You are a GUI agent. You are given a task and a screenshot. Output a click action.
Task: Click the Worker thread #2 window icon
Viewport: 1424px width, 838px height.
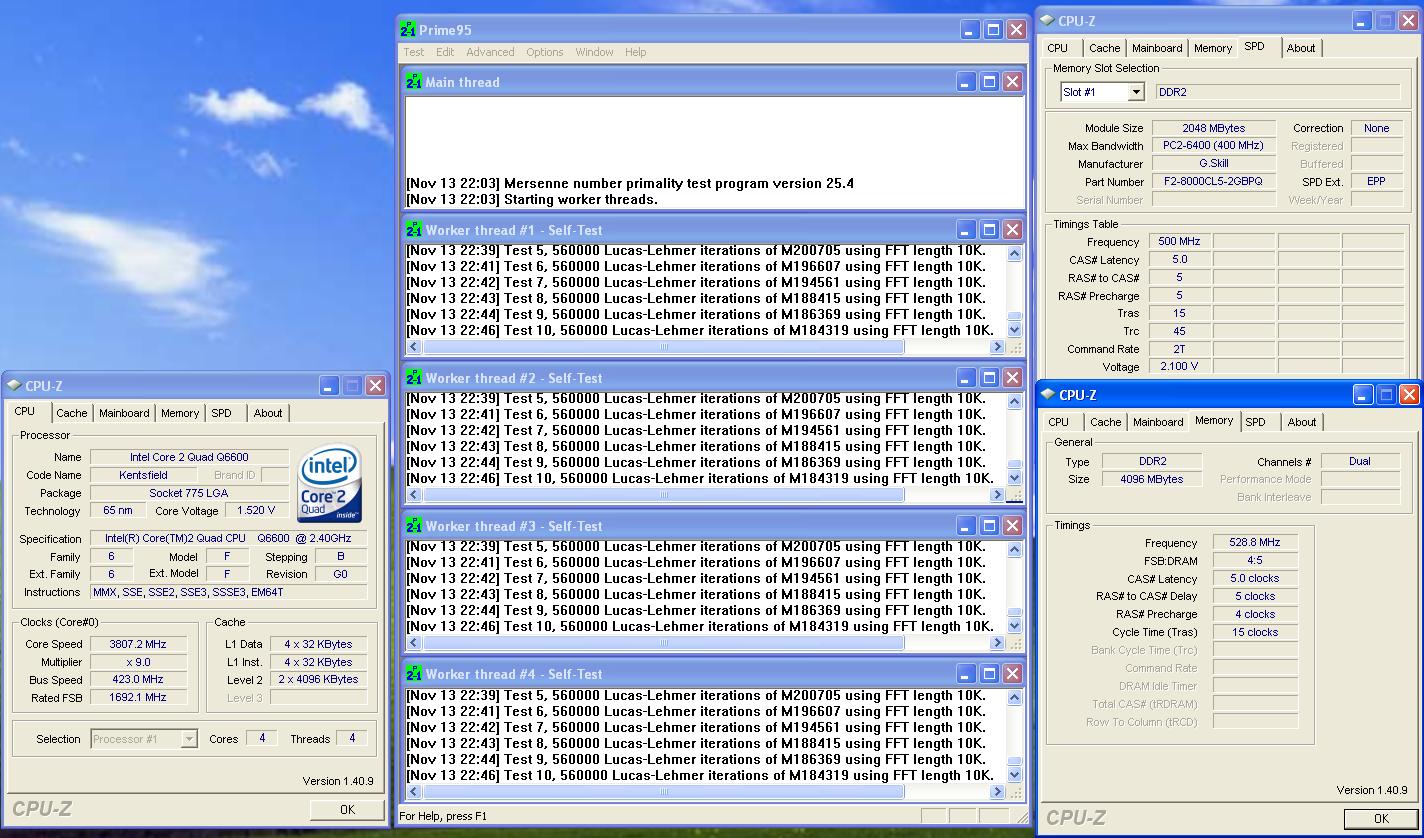414,378
